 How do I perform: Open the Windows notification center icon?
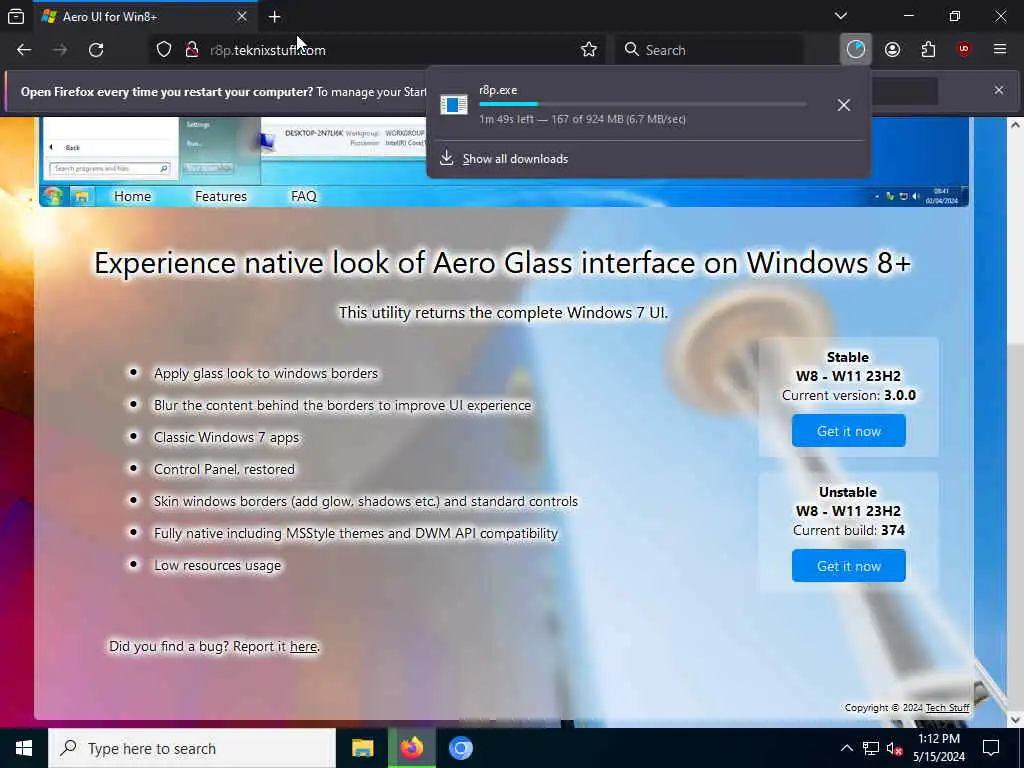991,748
